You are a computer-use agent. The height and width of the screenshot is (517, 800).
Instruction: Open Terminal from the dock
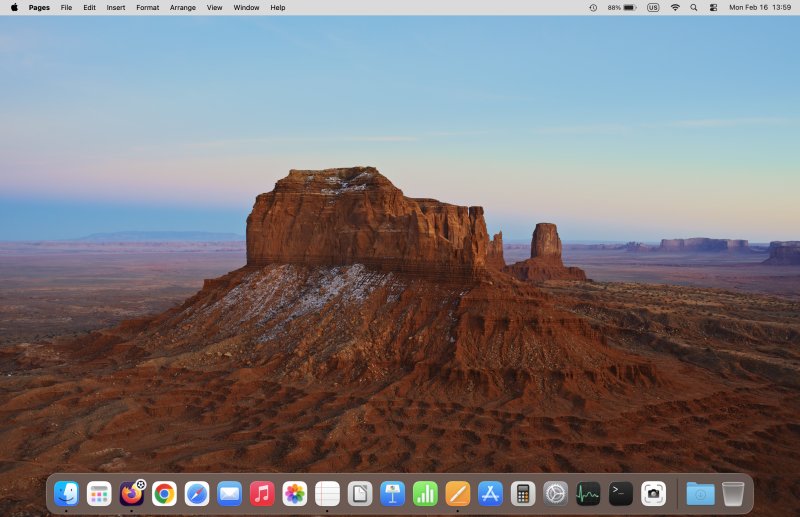[621, 493]
